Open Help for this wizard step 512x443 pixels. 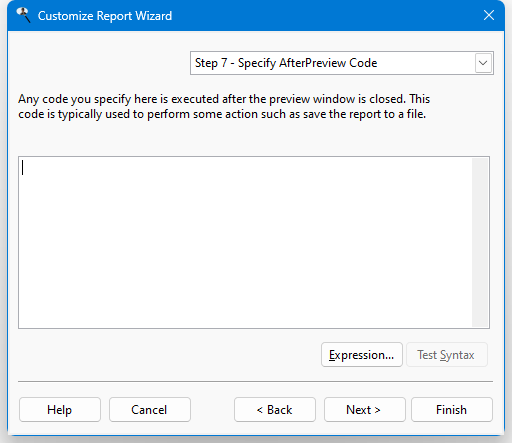[x=60, y=409]
